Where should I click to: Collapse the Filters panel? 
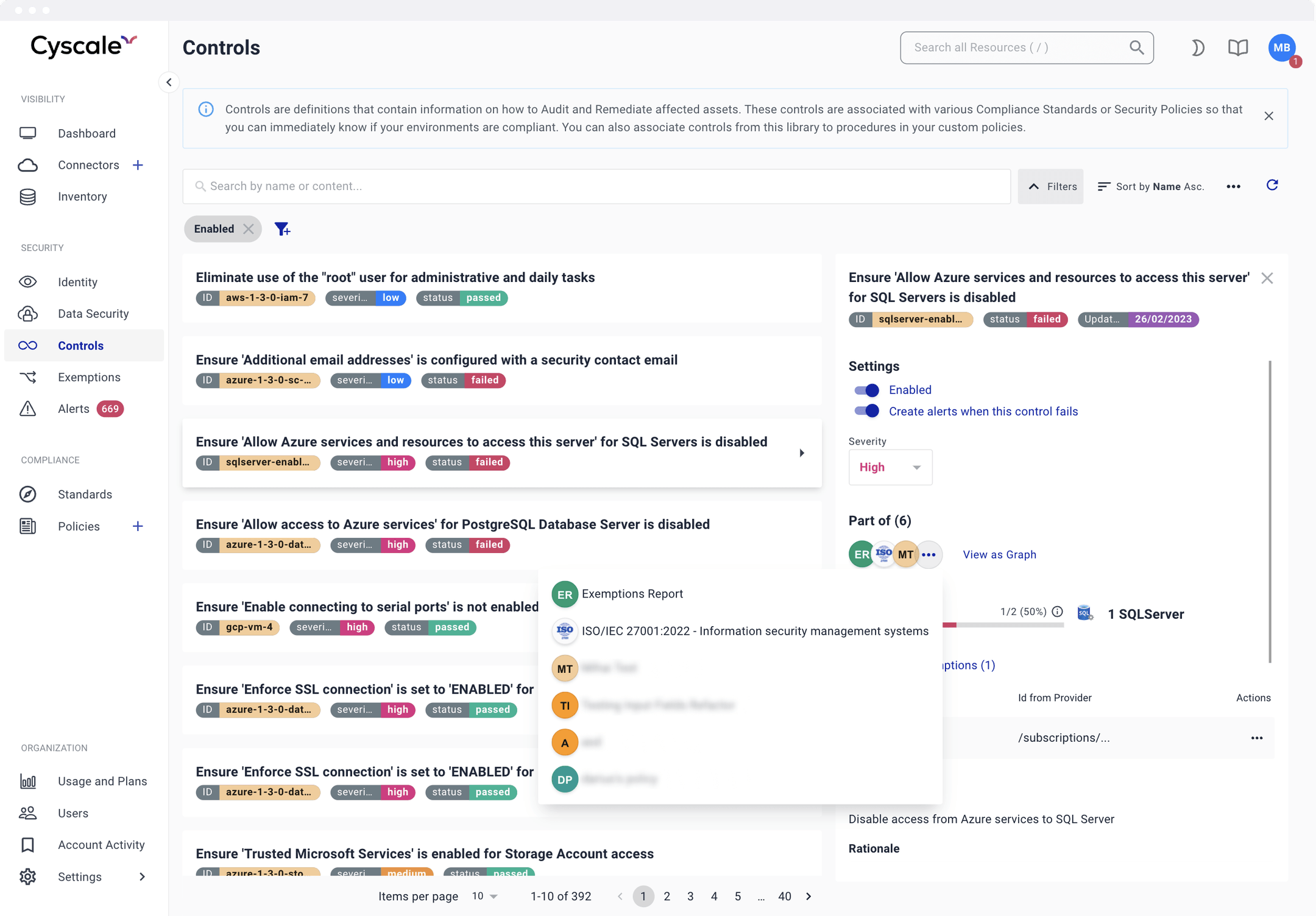1050,186
